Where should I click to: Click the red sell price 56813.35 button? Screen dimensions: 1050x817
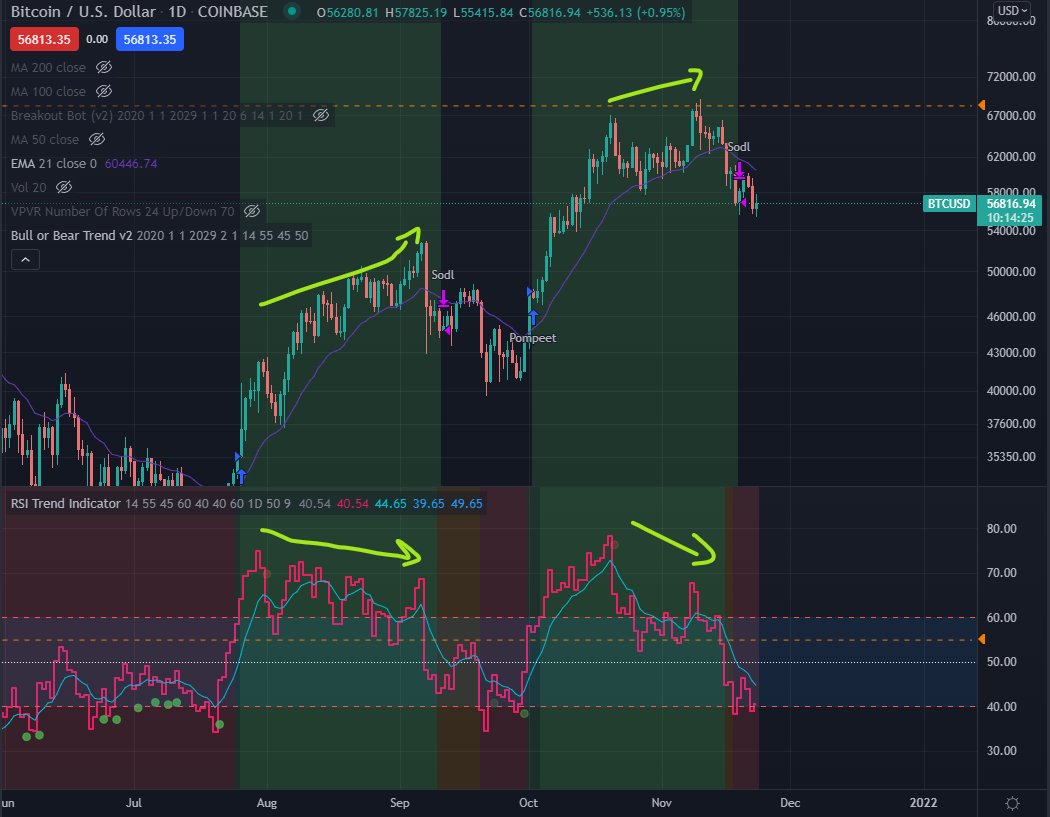(x=44, y=40)
